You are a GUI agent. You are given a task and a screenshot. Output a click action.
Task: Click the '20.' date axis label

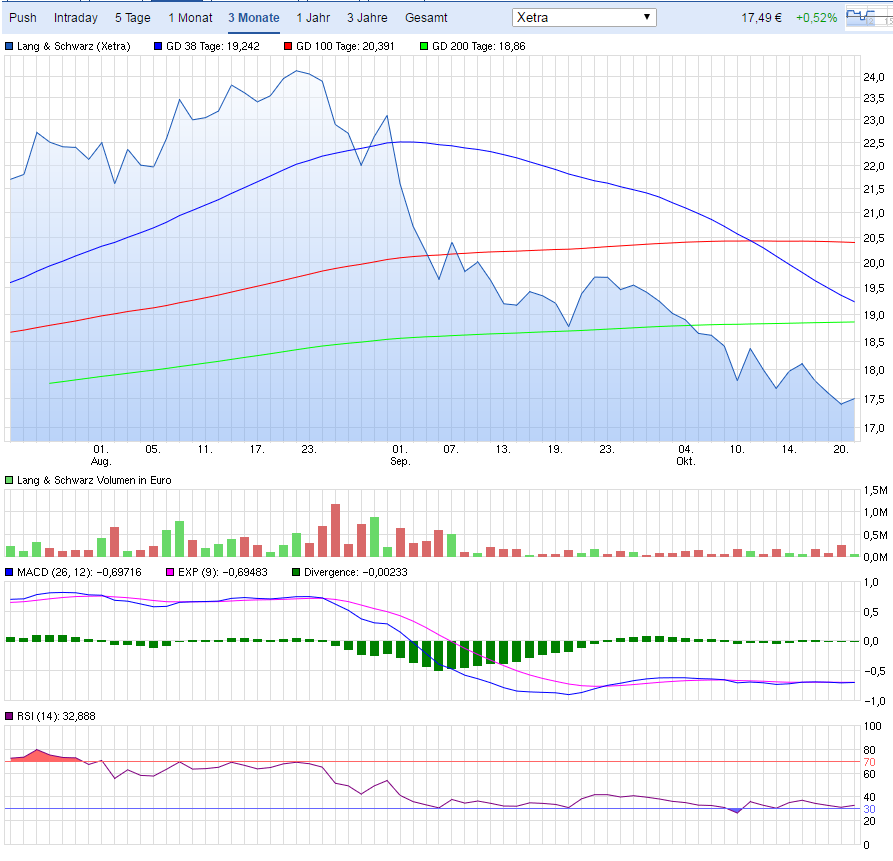click(841, 449)
